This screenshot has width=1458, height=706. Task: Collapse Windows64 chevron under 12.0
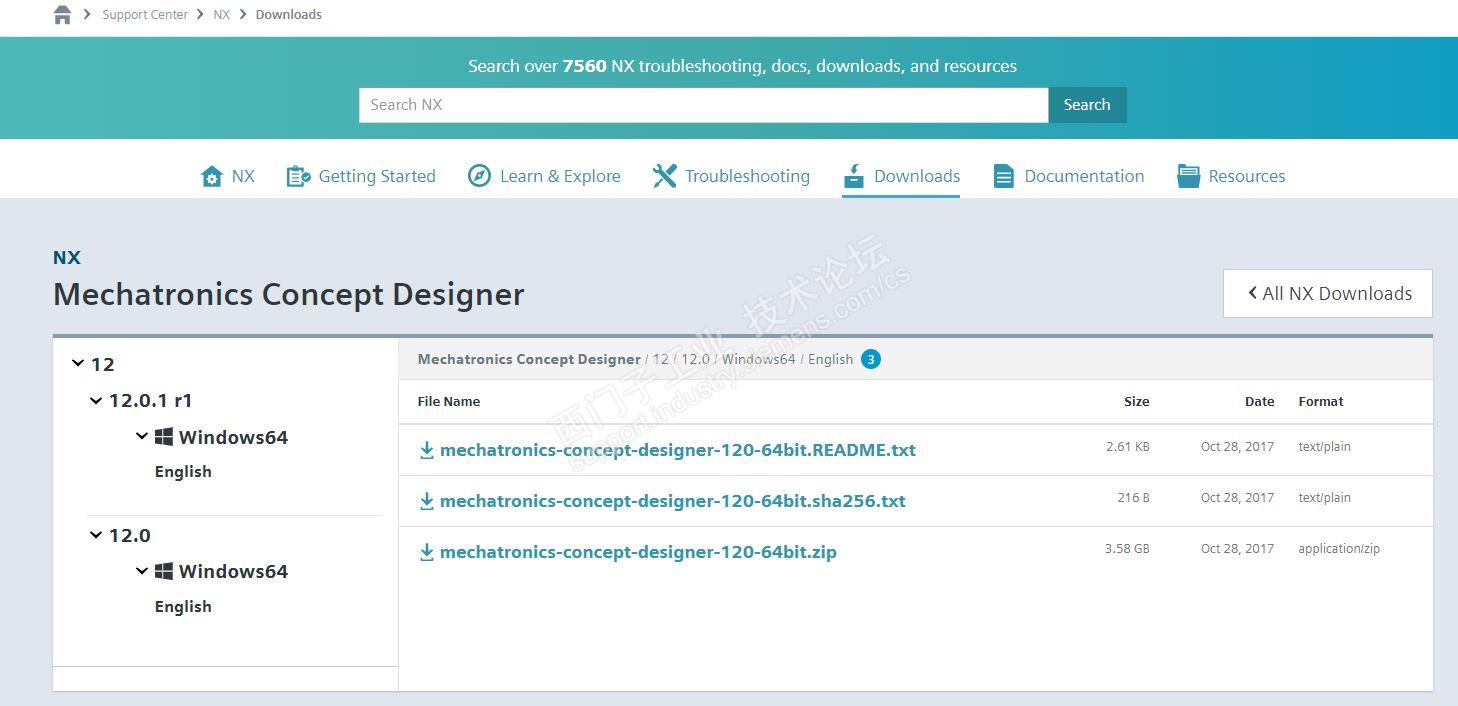(x=142, y=571)
